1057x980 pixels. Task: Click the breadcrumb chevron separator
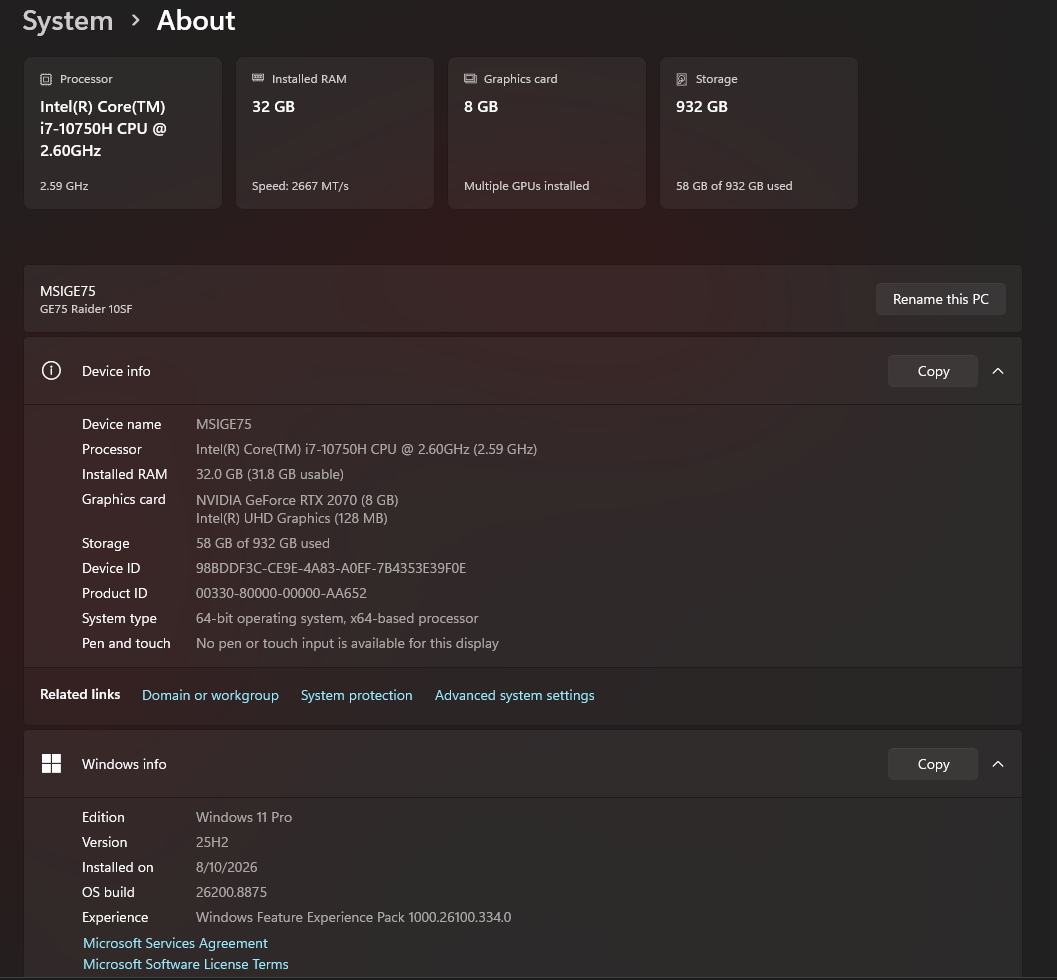(135, 20)
